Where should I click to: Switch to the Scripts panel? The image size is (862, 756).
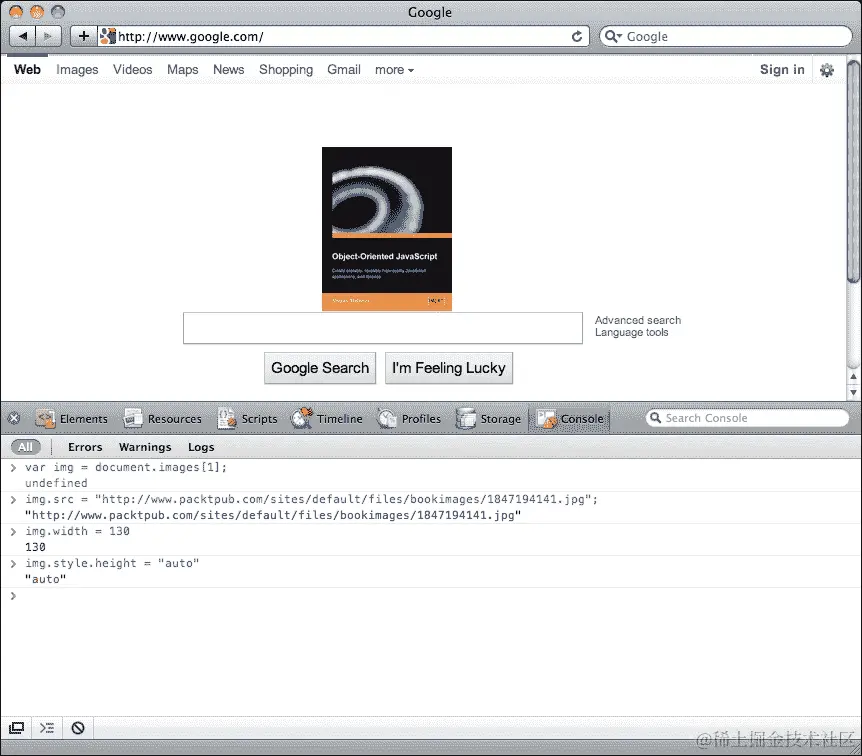click(x=247, y=418)
